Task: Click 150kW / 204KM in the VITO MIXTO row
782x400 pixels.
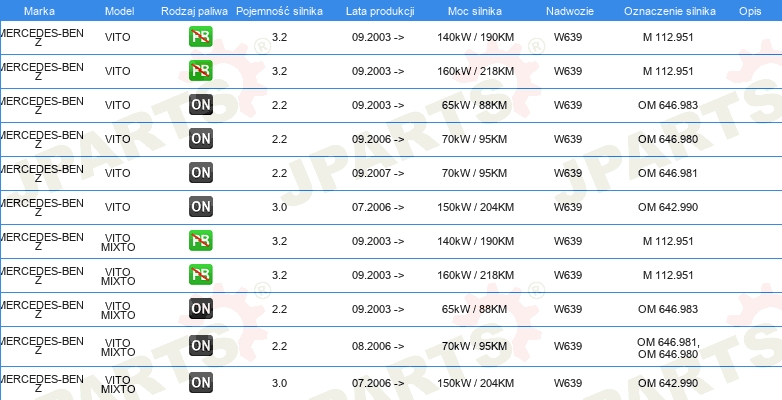Action: click(x=475, y=384)
